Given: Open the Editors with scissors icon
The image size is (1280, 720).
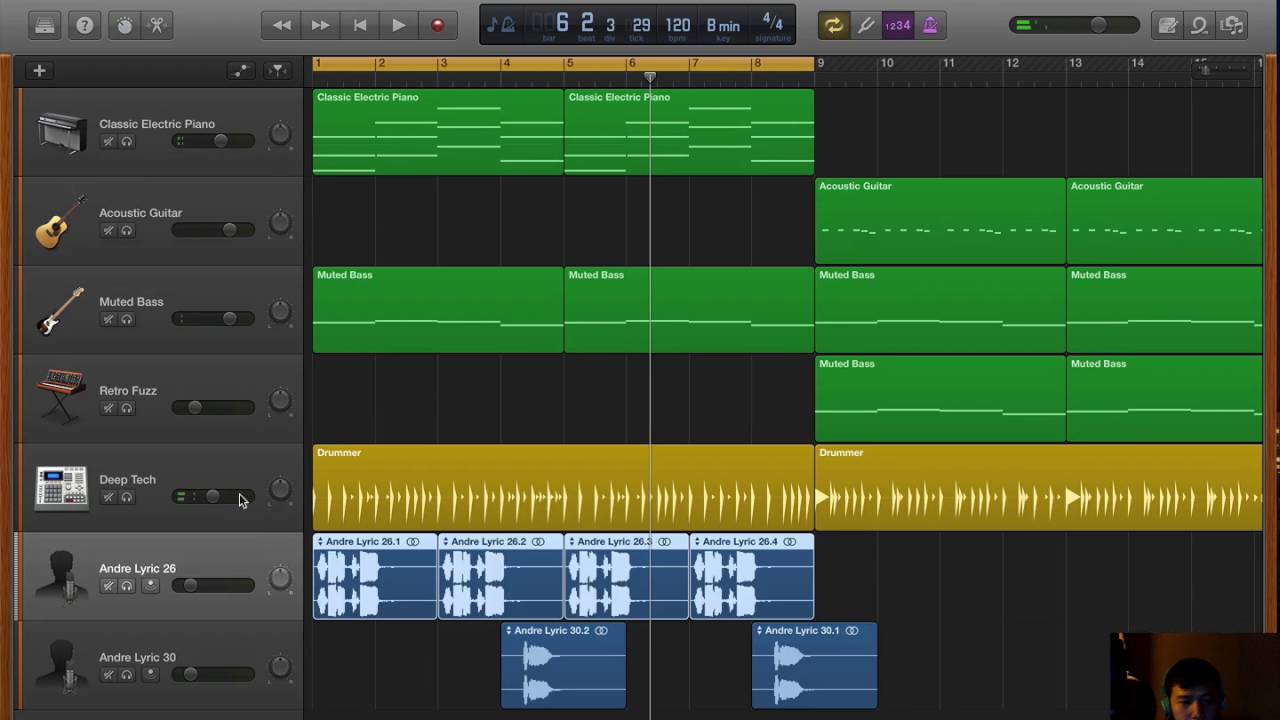Looking at the screenshot, I should 157,25.
